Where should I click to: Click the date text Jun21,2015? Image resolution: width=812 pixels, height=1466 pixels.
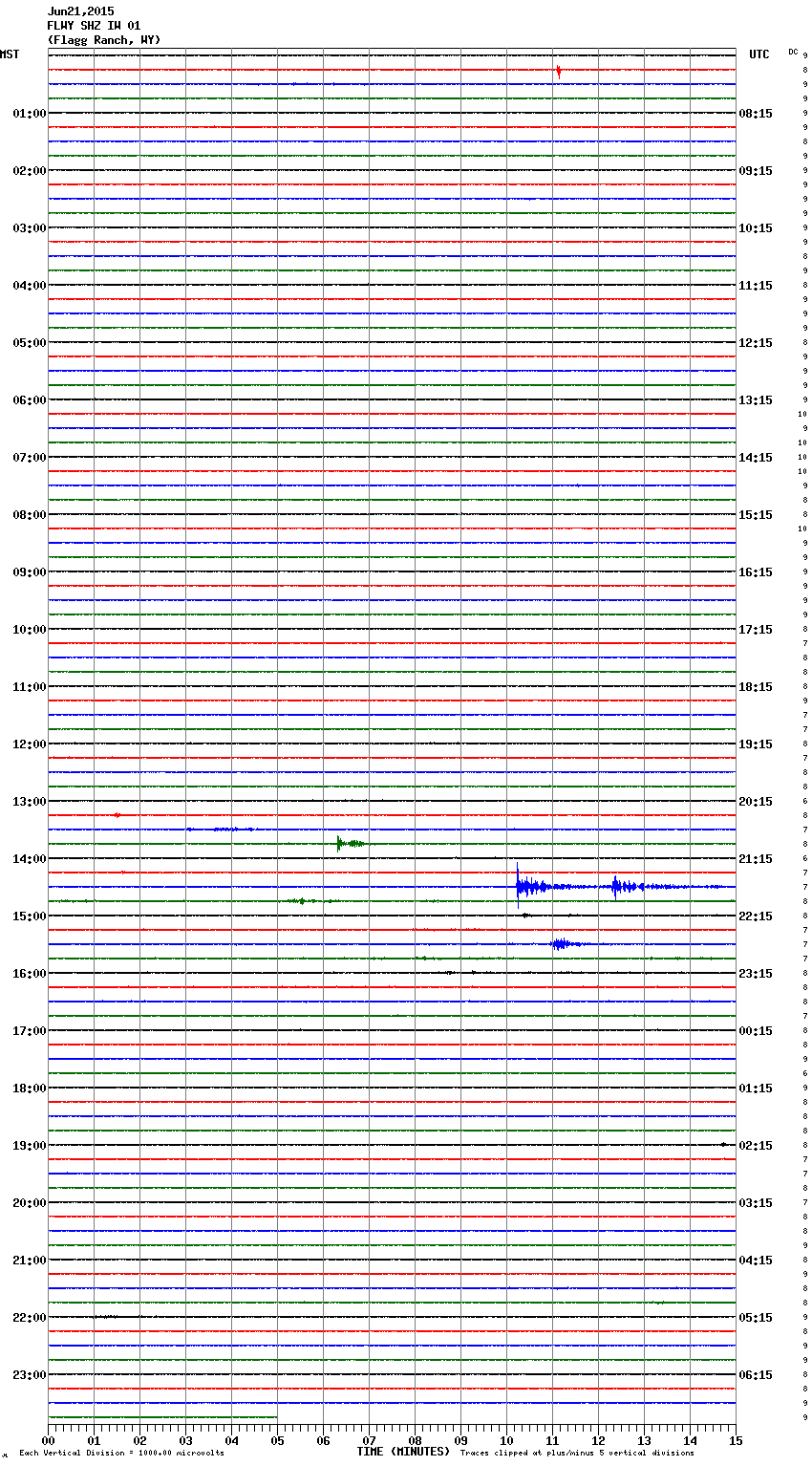click(x=80, y=11)
